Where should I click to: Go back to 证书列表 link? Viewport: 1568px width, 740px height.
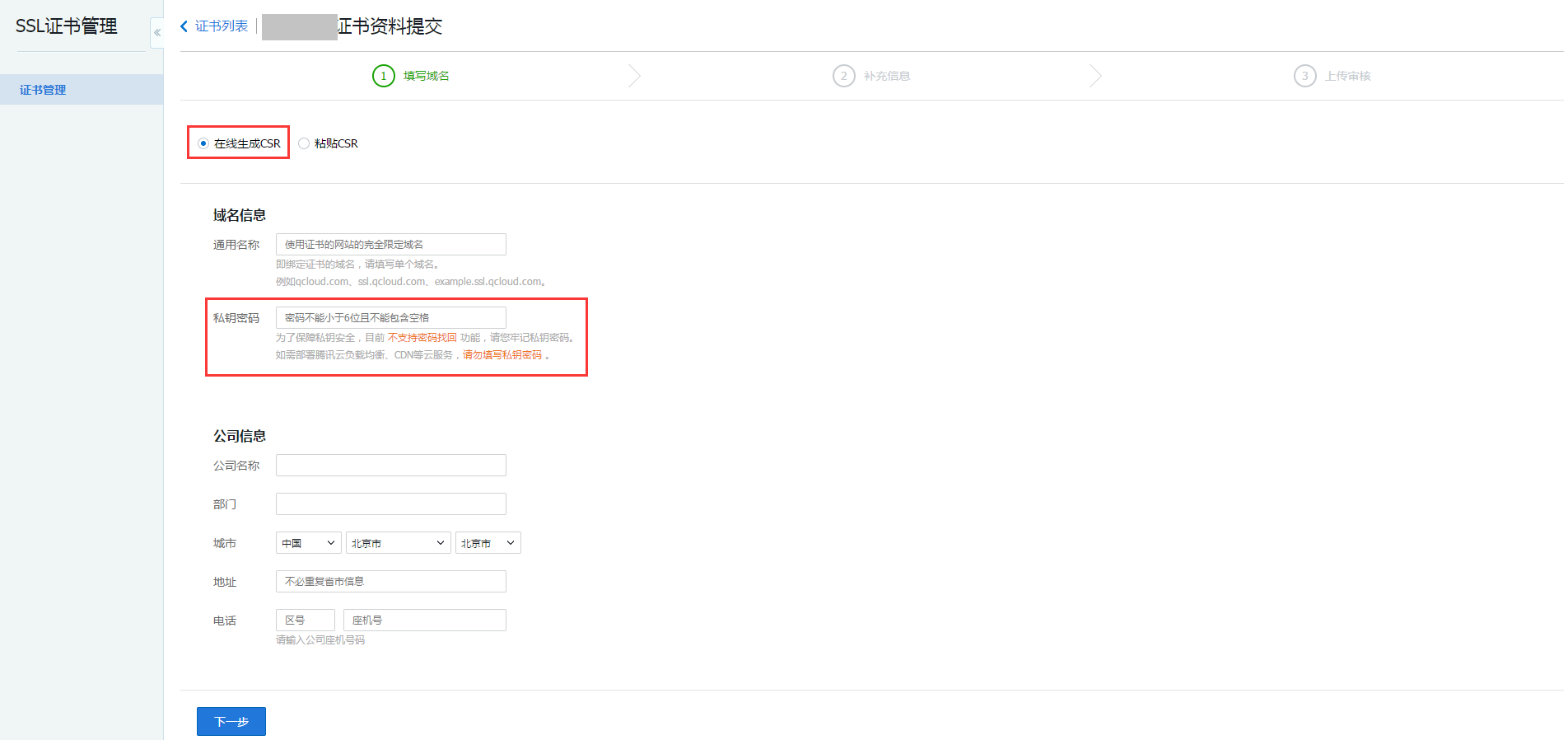(222, 26)
